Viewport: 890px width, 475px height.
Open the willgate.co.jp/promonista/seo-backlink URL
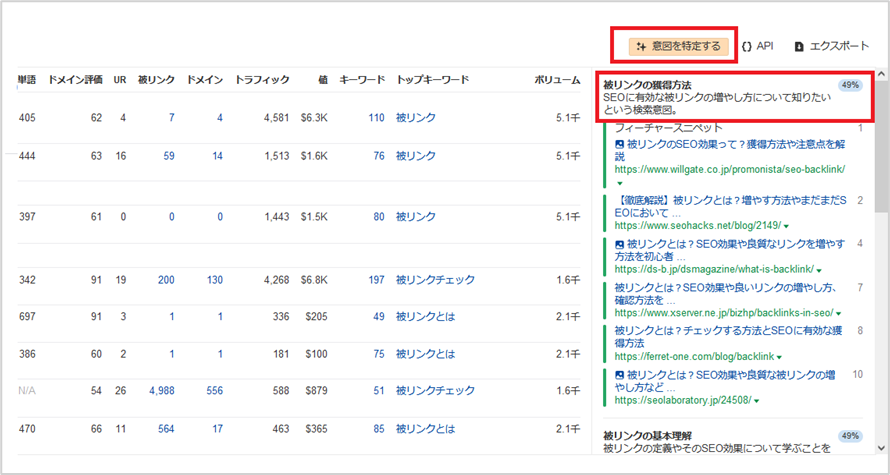(730, 169)
